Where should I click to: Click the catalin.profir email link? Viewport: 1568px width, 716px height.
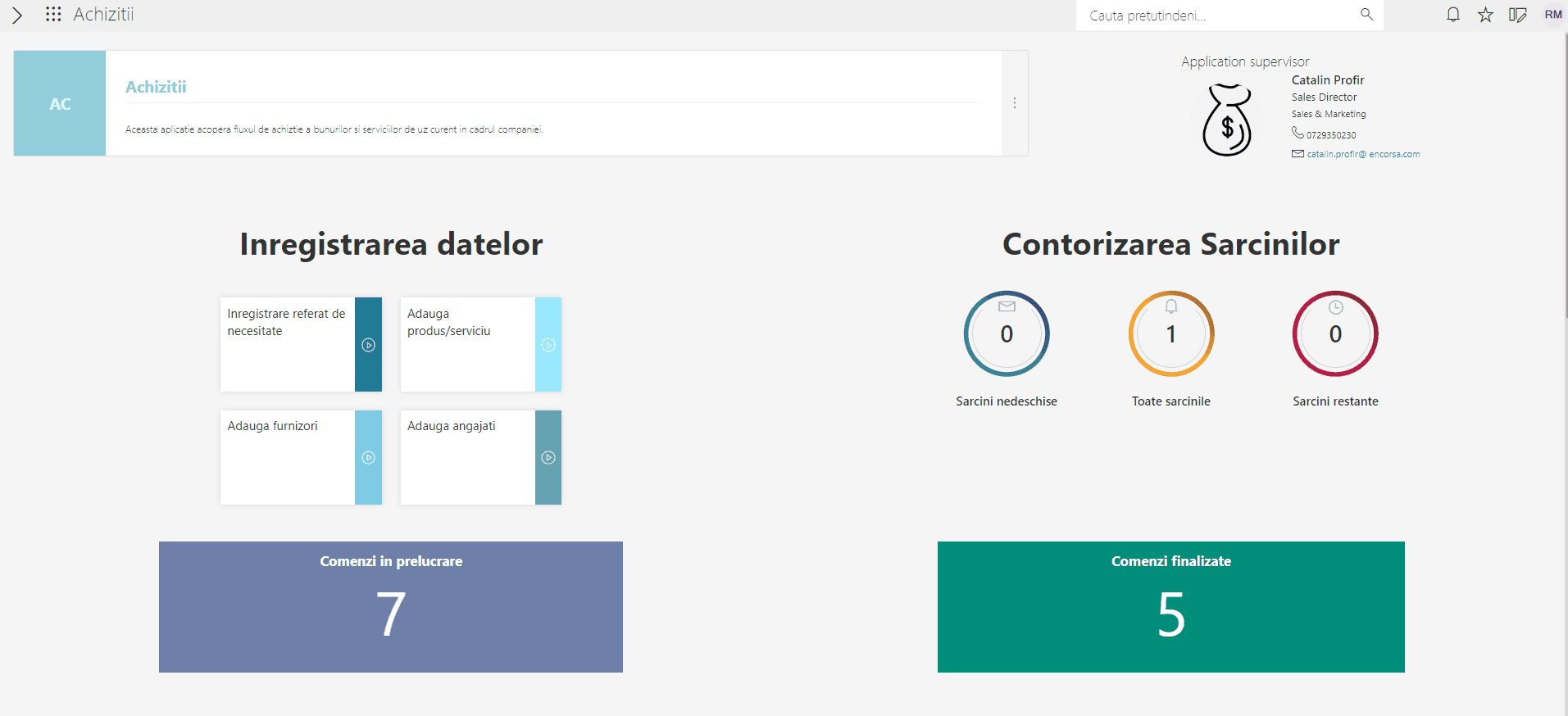1363,154
